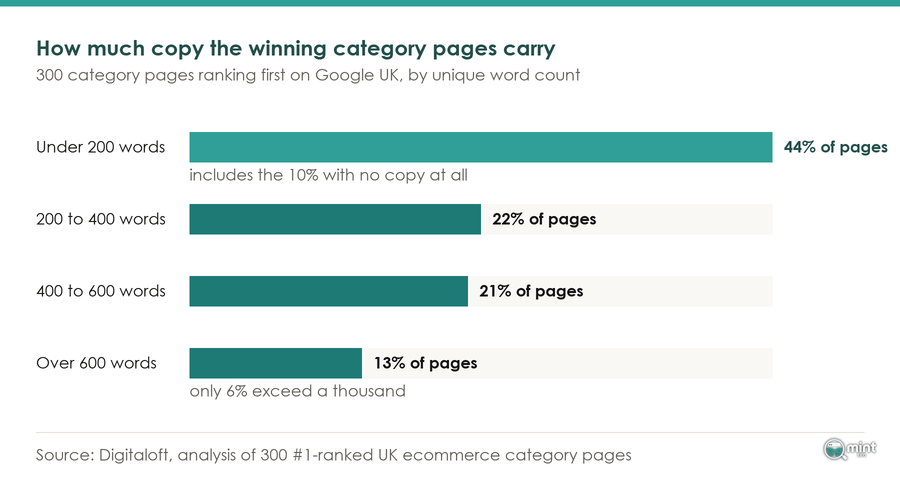Select the 200 to 400 words bar
The width and height of the screenshot is (900, 484).
335,219
